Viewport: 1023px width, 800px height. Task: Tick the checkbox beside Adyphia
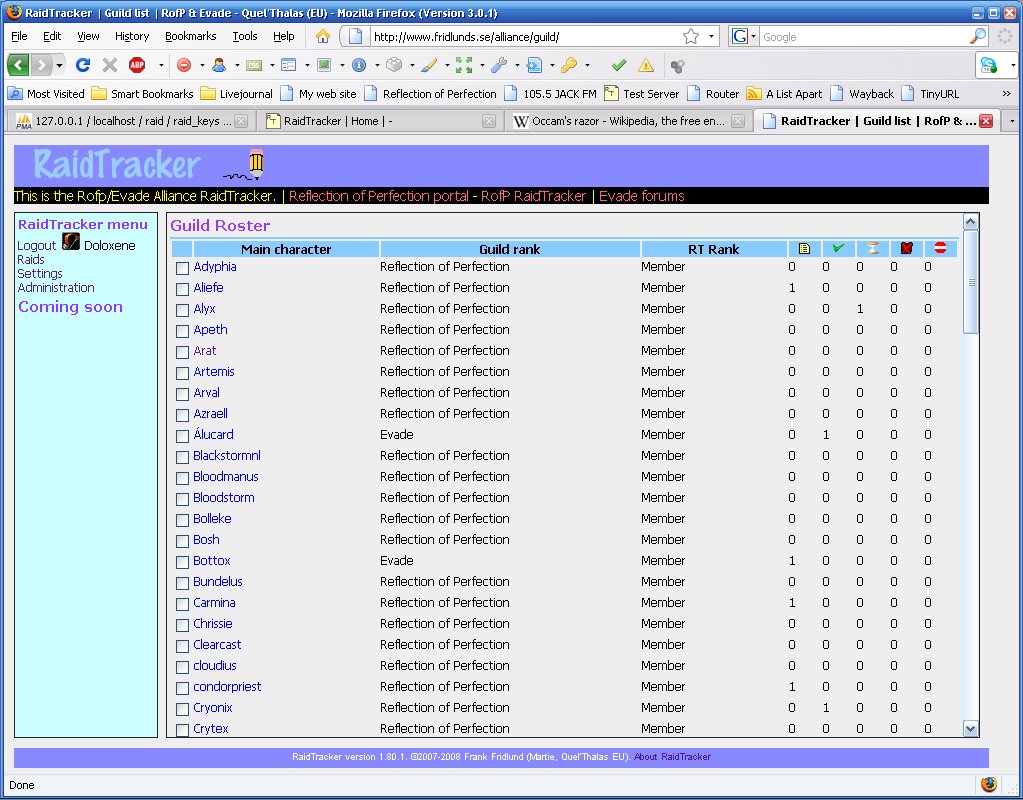[182, 268]
